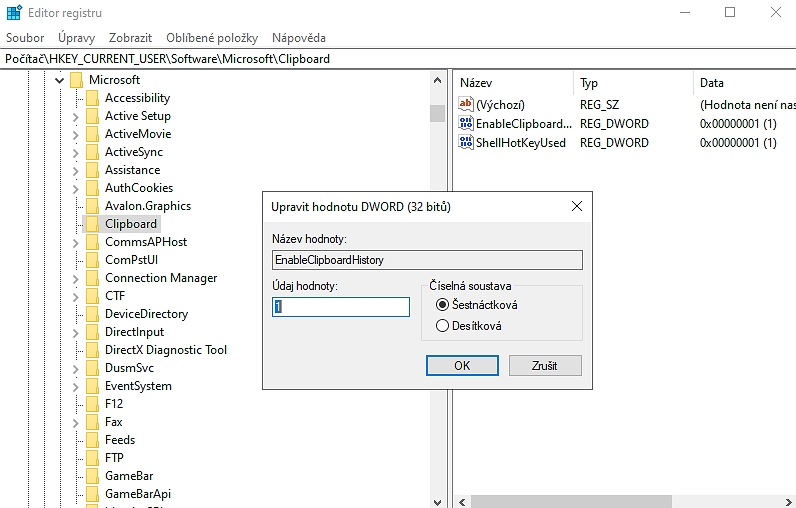
Task: Click the Connection Manager folder icon
Action: point(92,278)
